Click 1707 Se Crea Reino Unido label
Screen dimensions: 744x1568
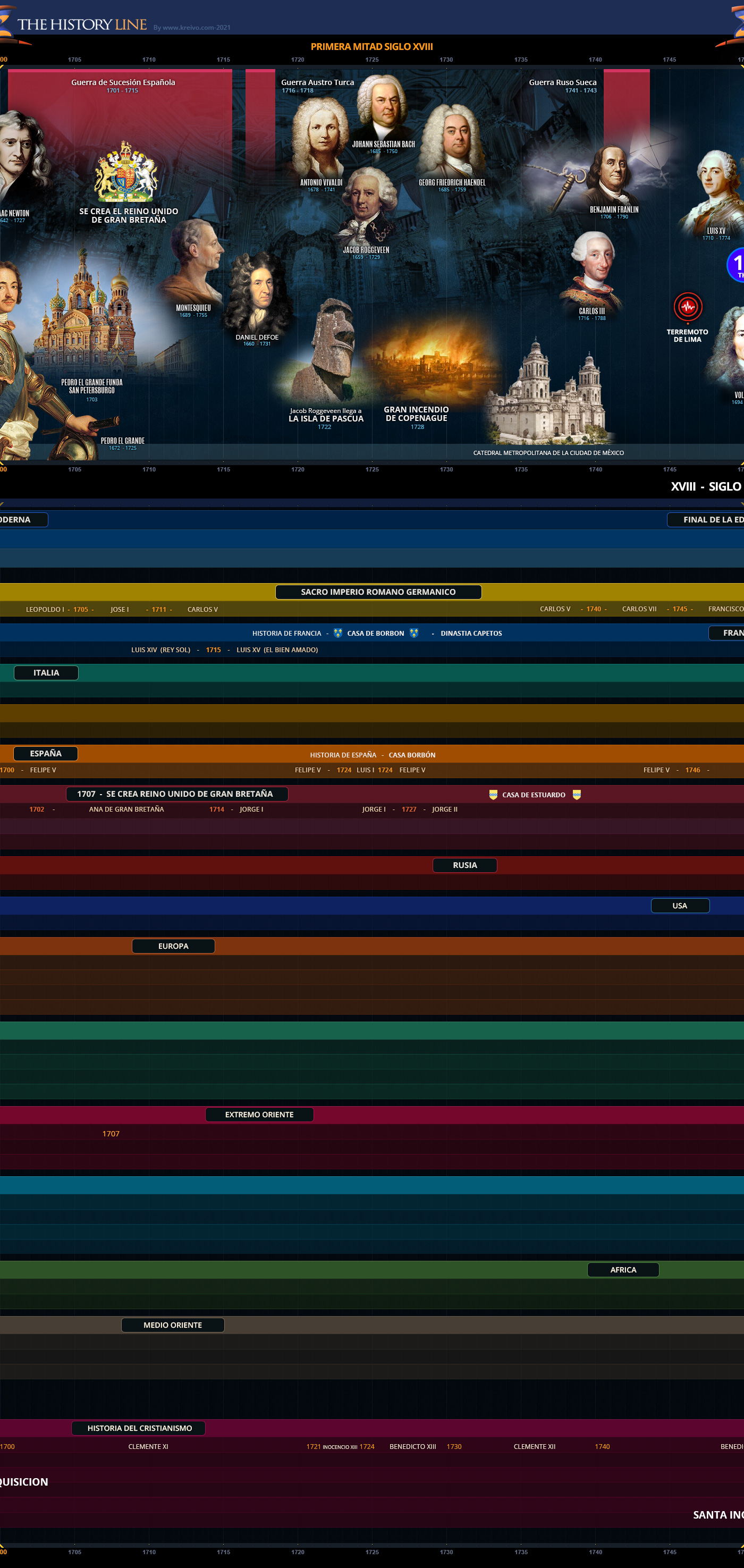(176, 794)
